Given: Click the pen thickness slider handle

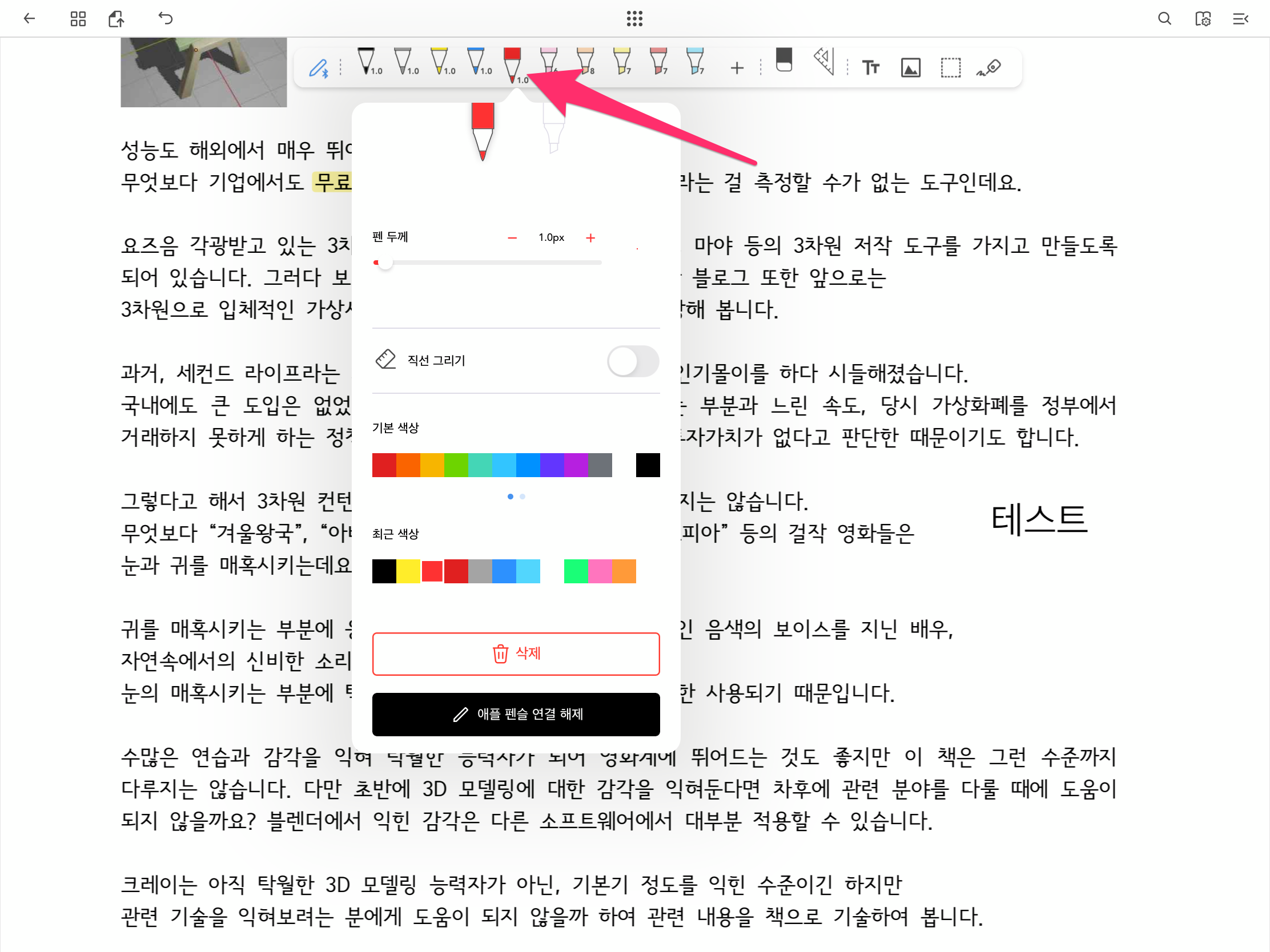Looking at the screenshot, I should click(385, 263).
